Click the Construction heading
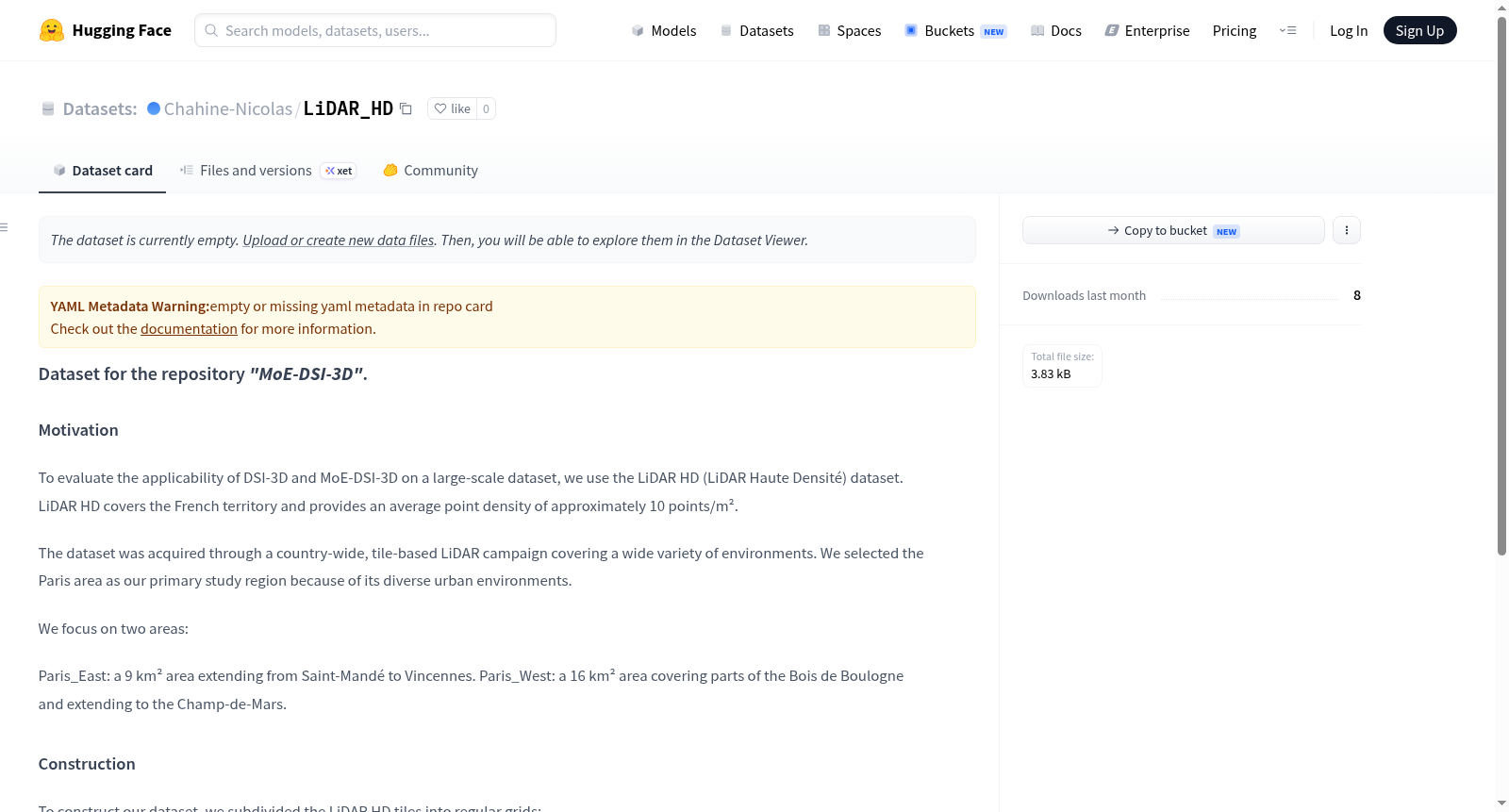 [x=87, y=764]
